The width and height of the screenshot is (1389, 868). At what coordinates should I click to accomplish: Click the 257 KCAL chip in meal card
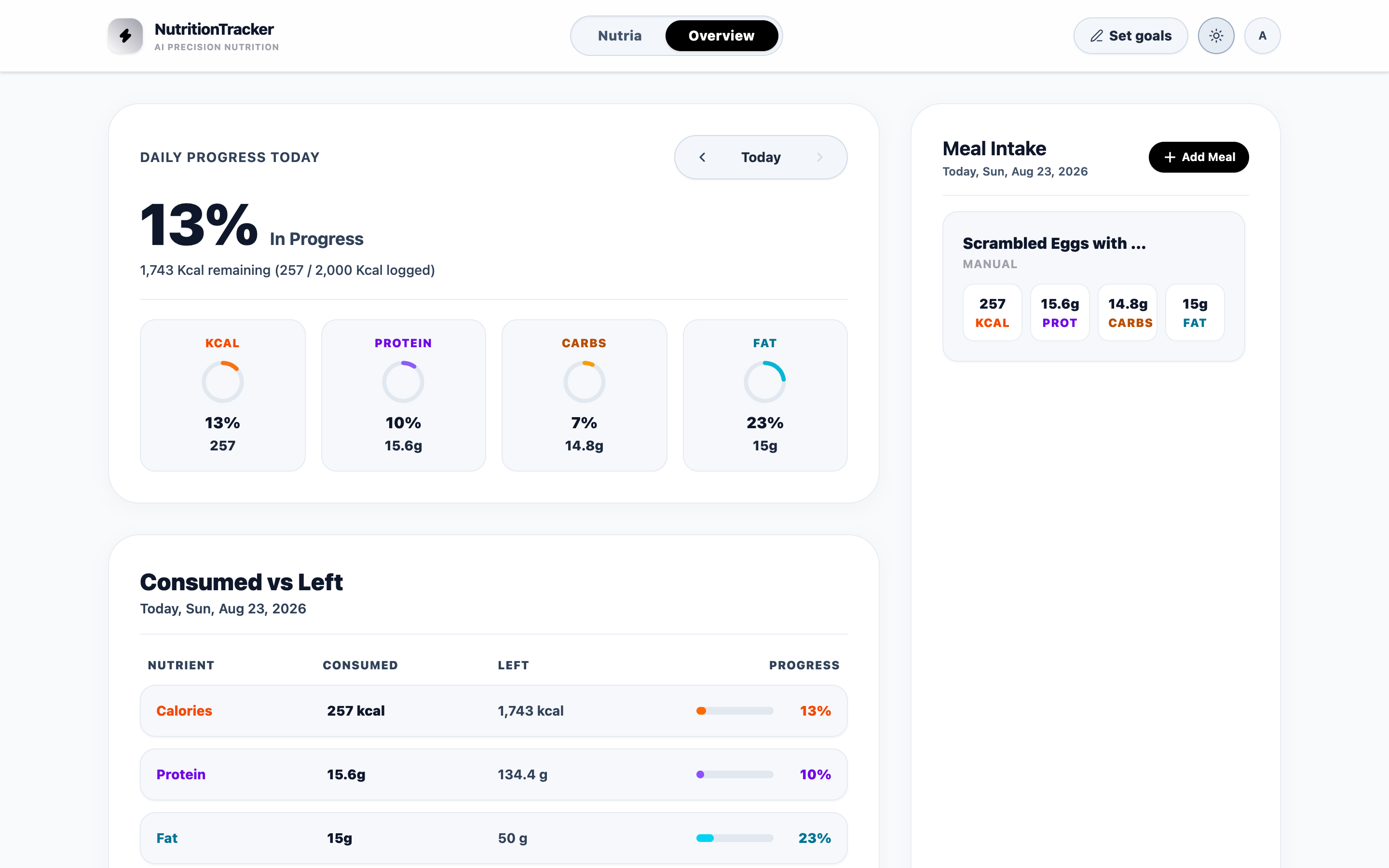[992, 313]
